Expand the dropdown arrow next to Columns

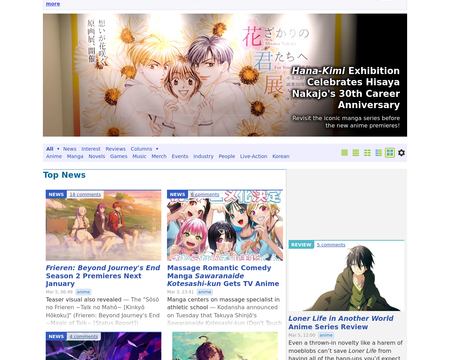pyautogui.click(x=157, y=149)
